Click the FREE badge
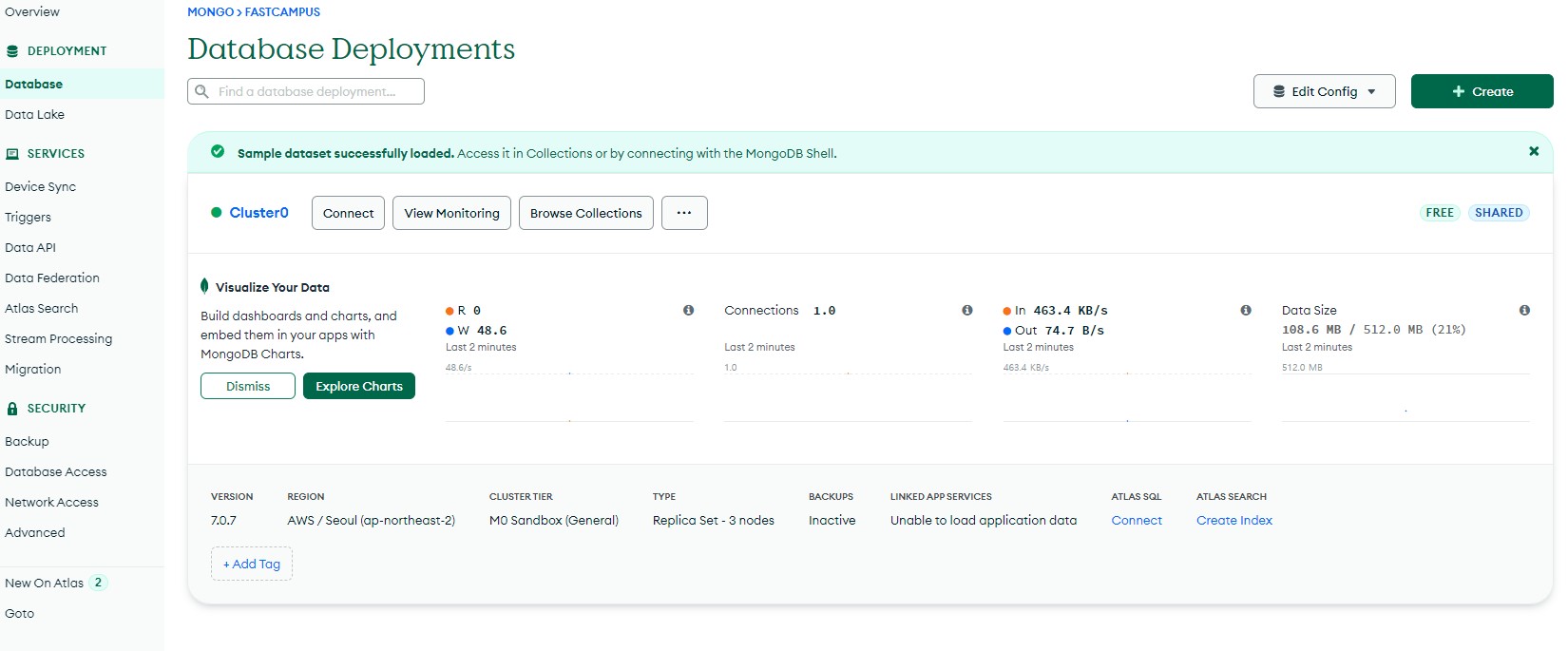Screen dimensions: 1568x651 (x=1440, y=213)
